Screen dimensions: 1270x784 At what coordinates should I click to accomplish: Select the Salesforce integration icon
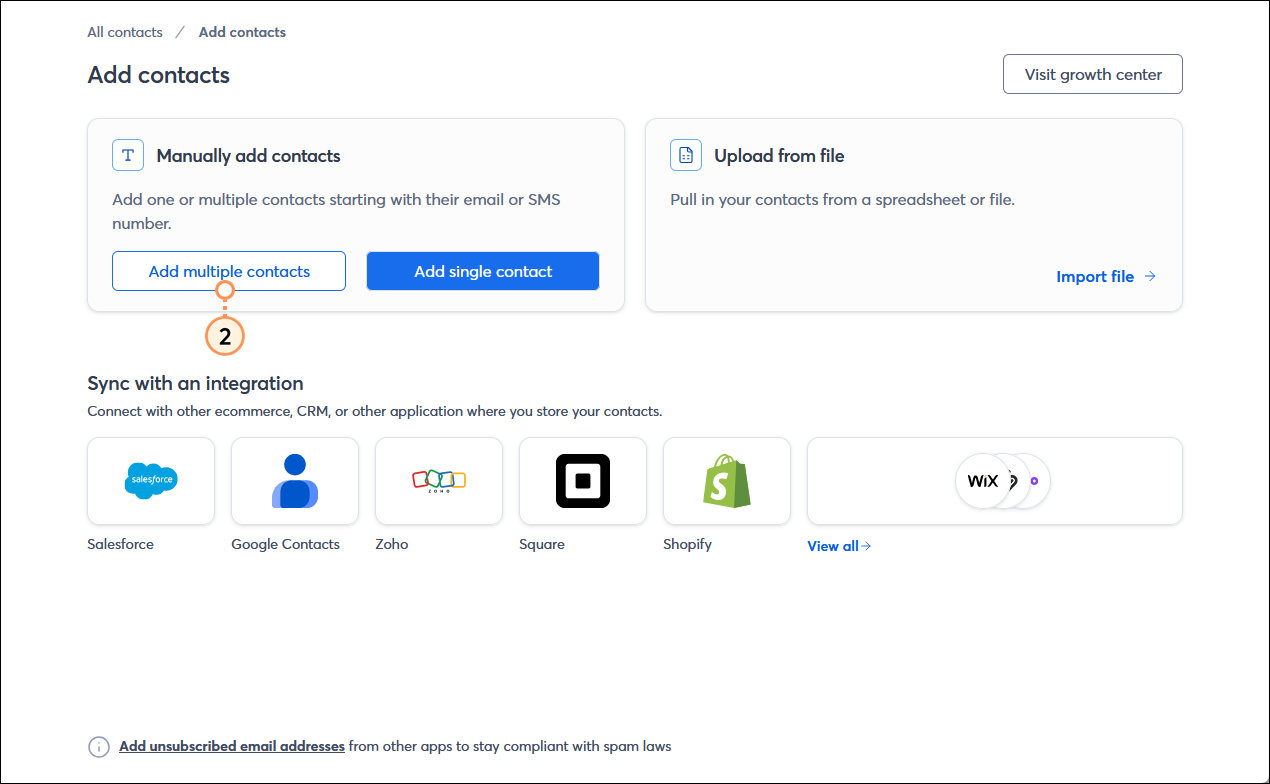[x=150, y=481]
